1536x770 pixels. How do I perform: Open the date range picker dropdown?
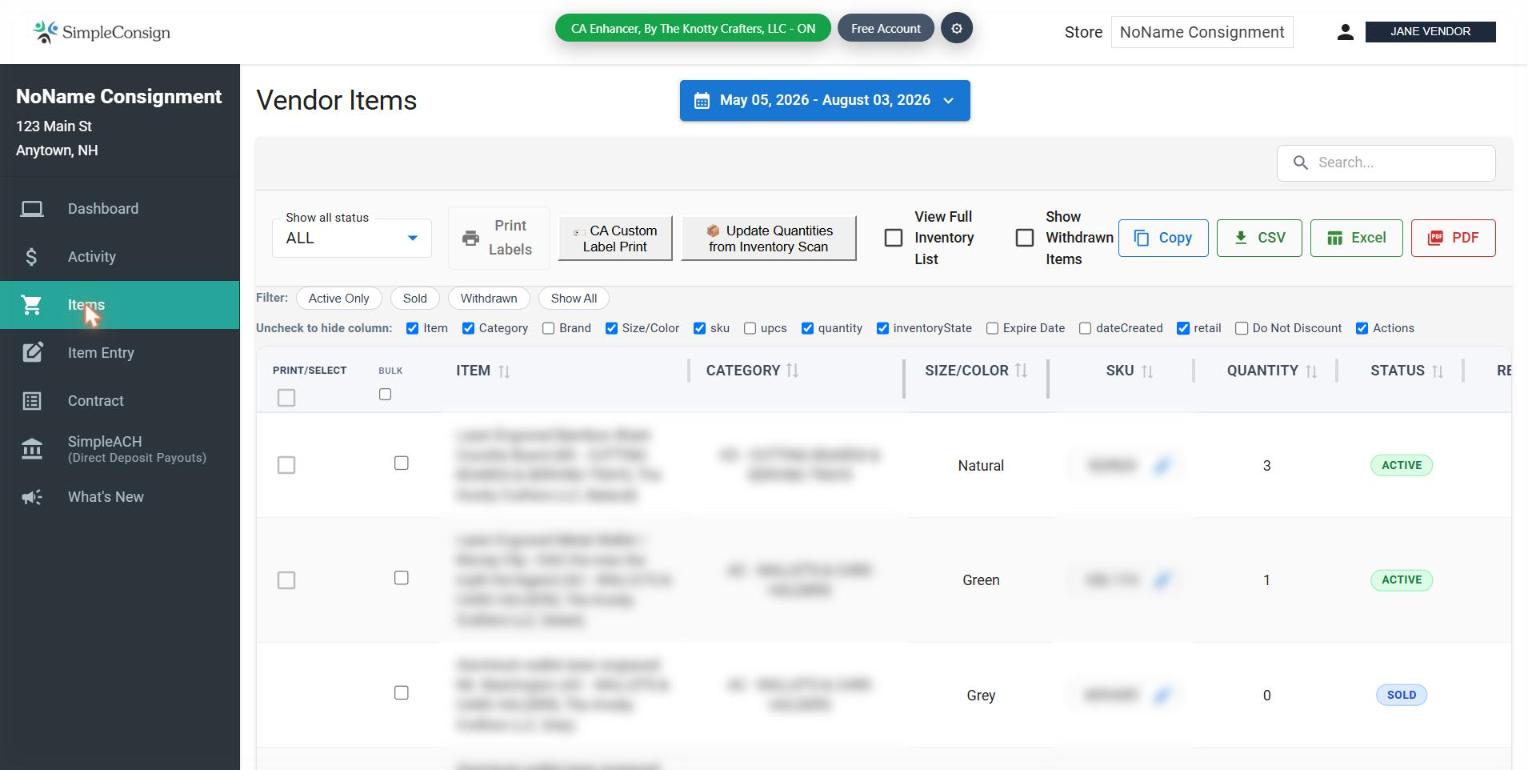point(825,100)
